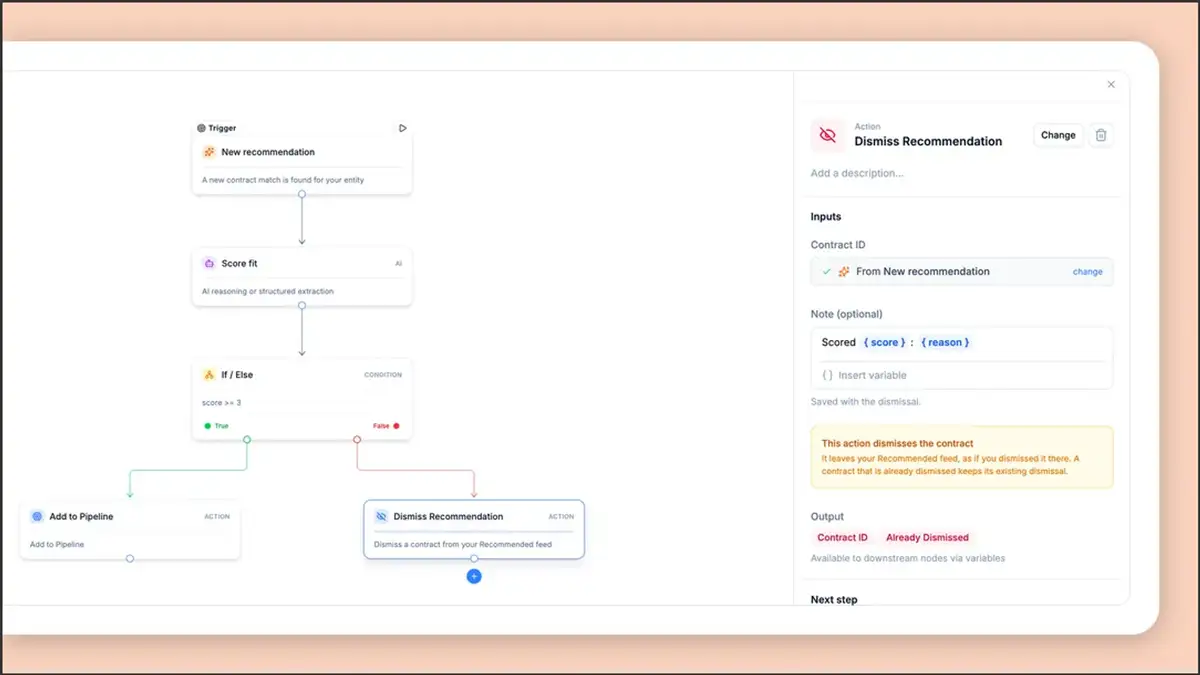
Task: Click the Add to Pipeline node icon
Action: click(37, 517)
